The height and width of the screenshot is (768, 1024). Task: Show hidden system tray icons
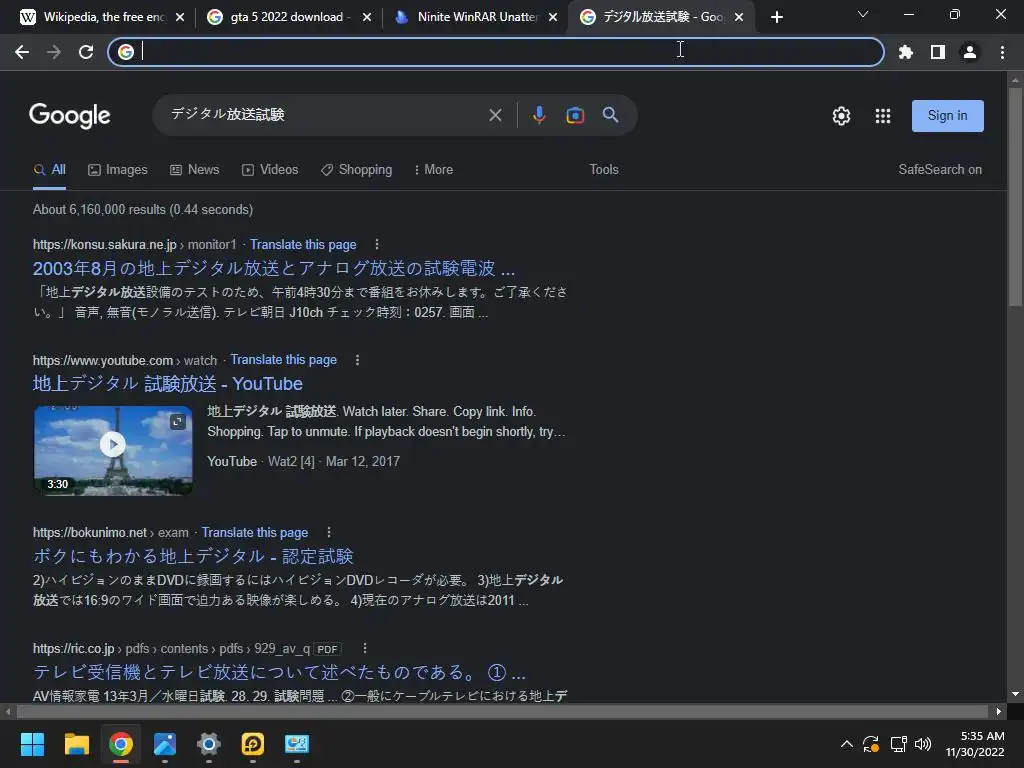[x=846, y=744]
